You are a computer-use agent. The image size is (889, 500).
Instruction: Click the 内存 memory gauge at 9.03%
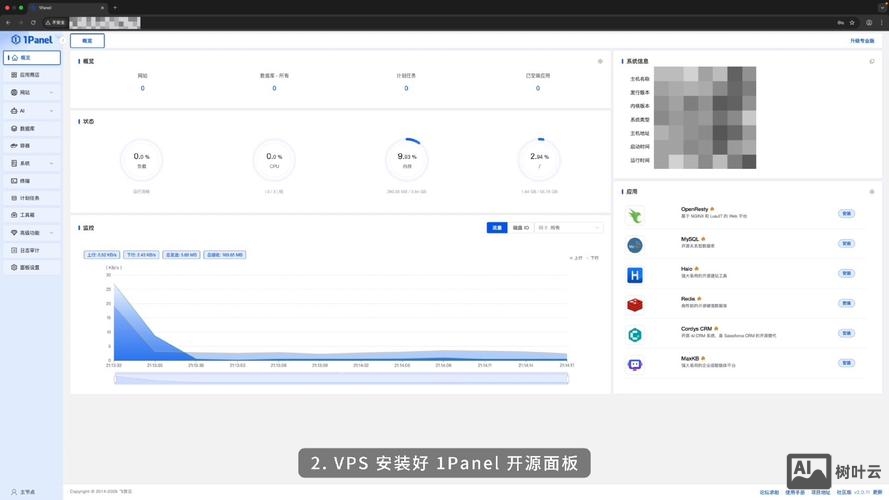click(x=407, y=160)
